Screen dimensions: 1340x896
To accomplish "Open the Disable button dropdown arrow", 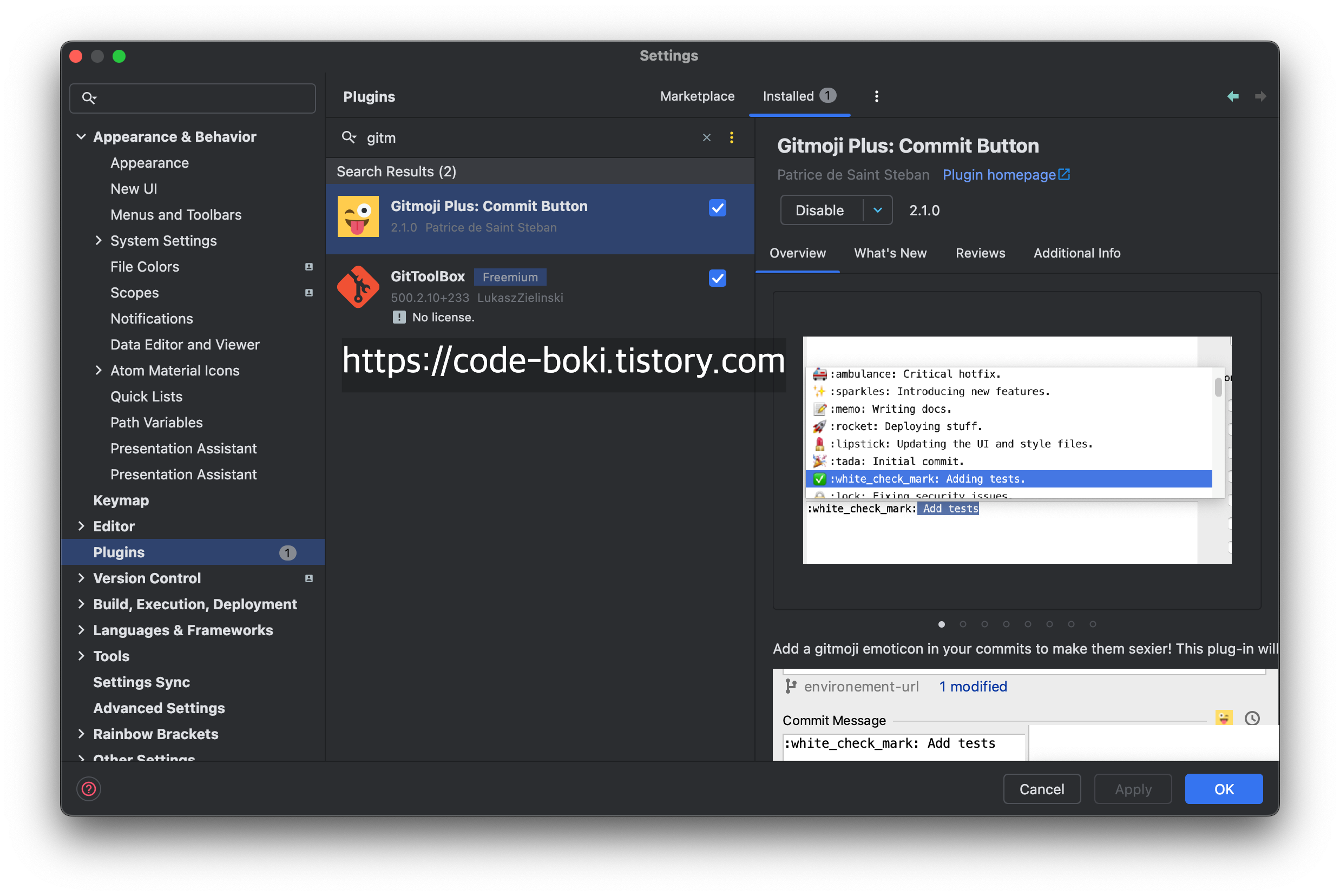I will tap(877, 210).
